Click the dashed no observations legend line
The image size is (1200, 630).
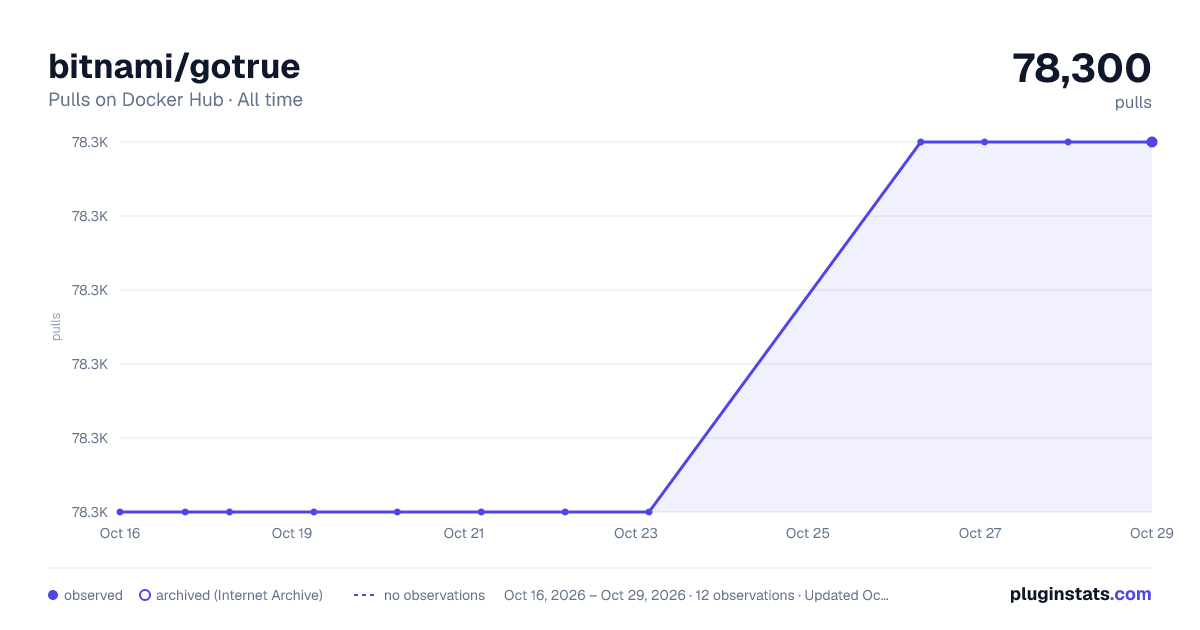tap(364, 595)
